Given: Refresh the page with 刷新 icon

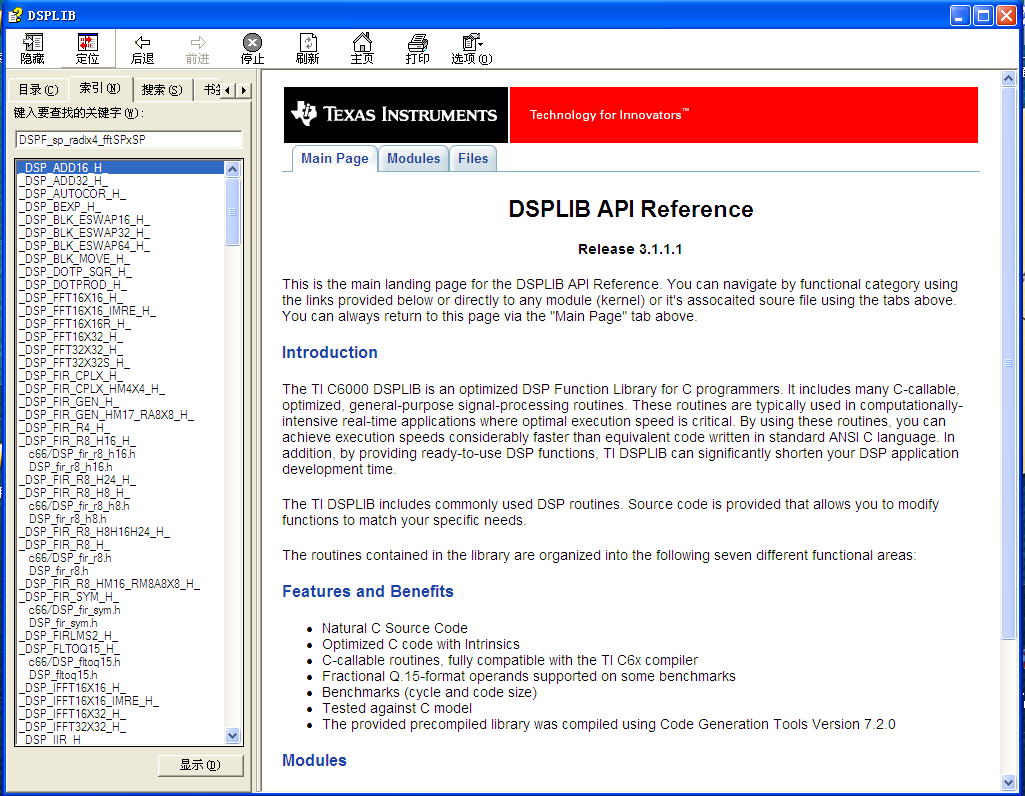Looking at the screenshot, I should (x=307, y=49).
